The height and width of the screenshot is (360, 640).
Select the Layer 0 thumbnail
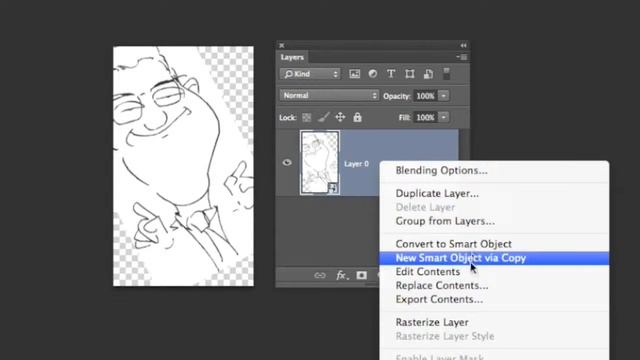coord(320,162)
